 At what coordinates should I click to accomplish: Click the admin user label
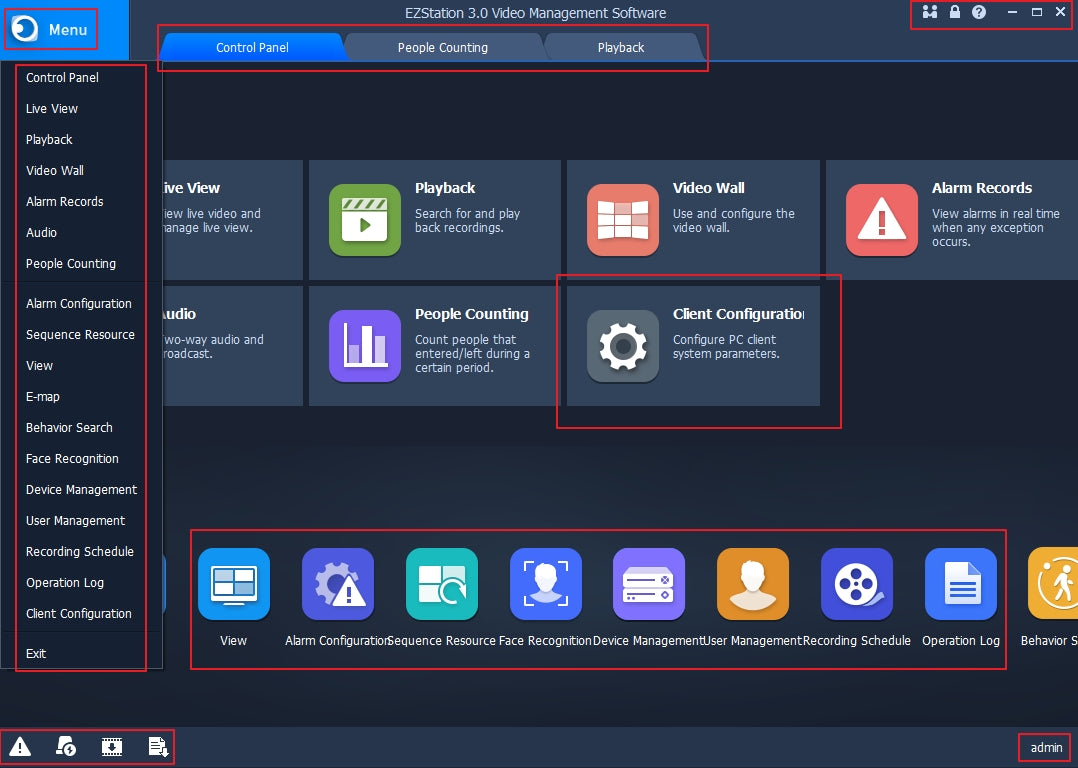[x=1046, y=748]
